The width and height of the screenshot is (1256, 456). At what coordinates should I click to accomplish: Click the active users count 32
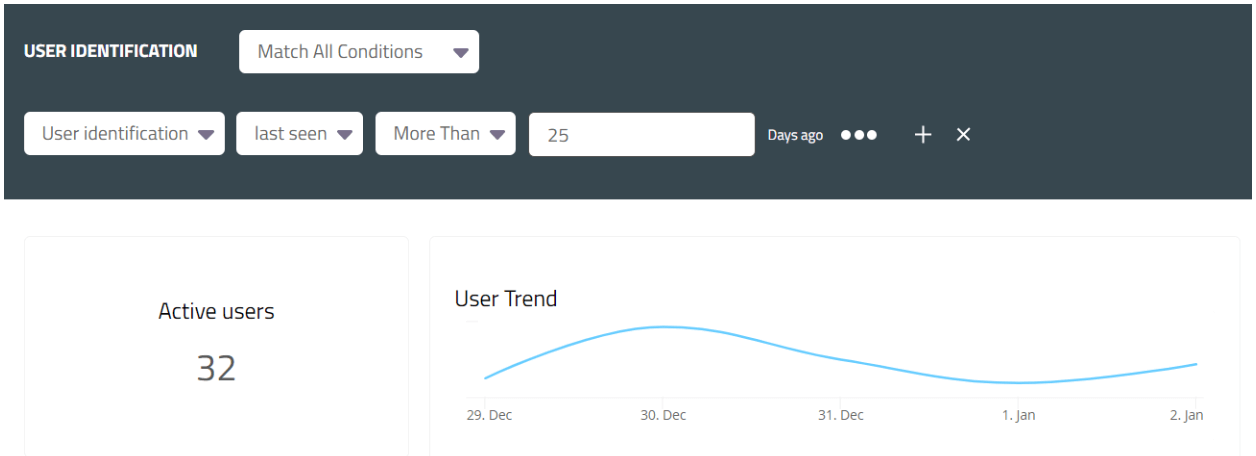(x=216, y=368)
